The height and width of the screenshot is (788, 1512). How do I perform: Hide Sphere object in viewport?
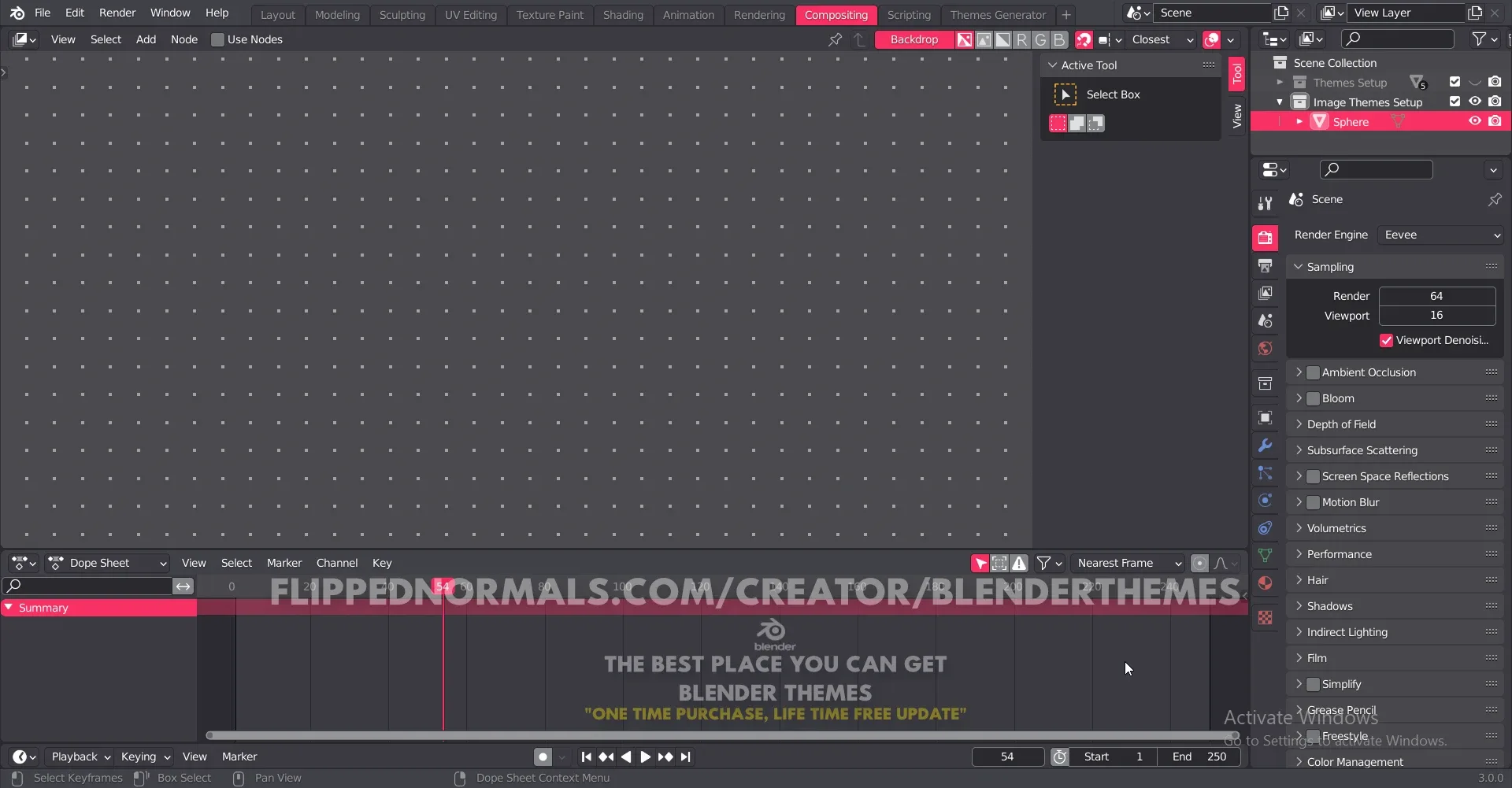[1475, 121]
